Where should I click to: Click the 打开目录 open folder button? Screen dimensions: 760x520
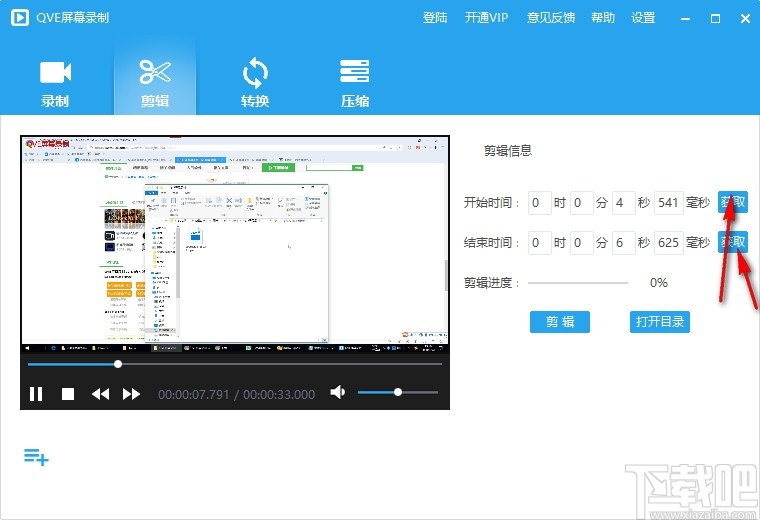tap(660, 322)
